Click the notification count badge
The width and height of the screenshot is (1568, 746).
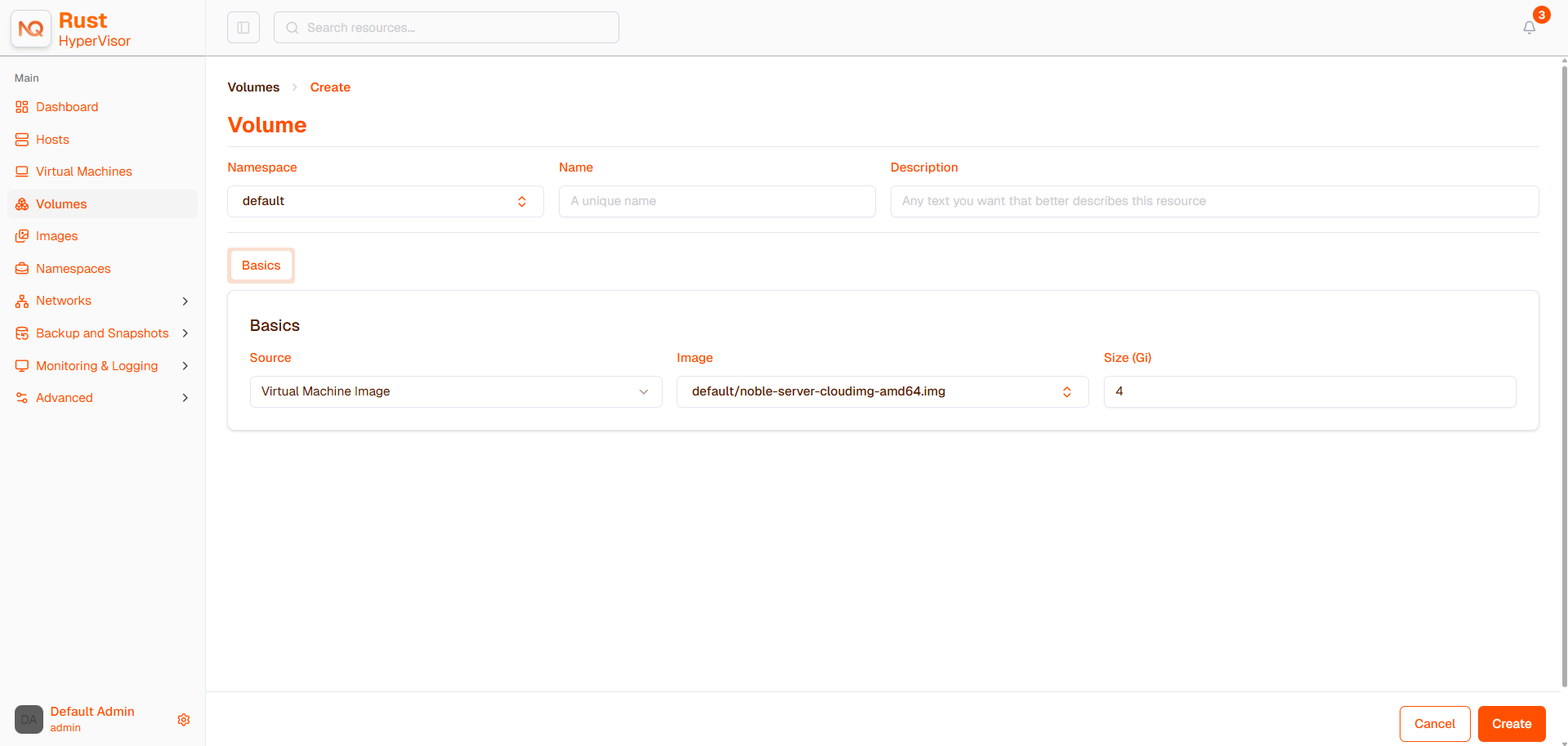(x=1541, y=15)
